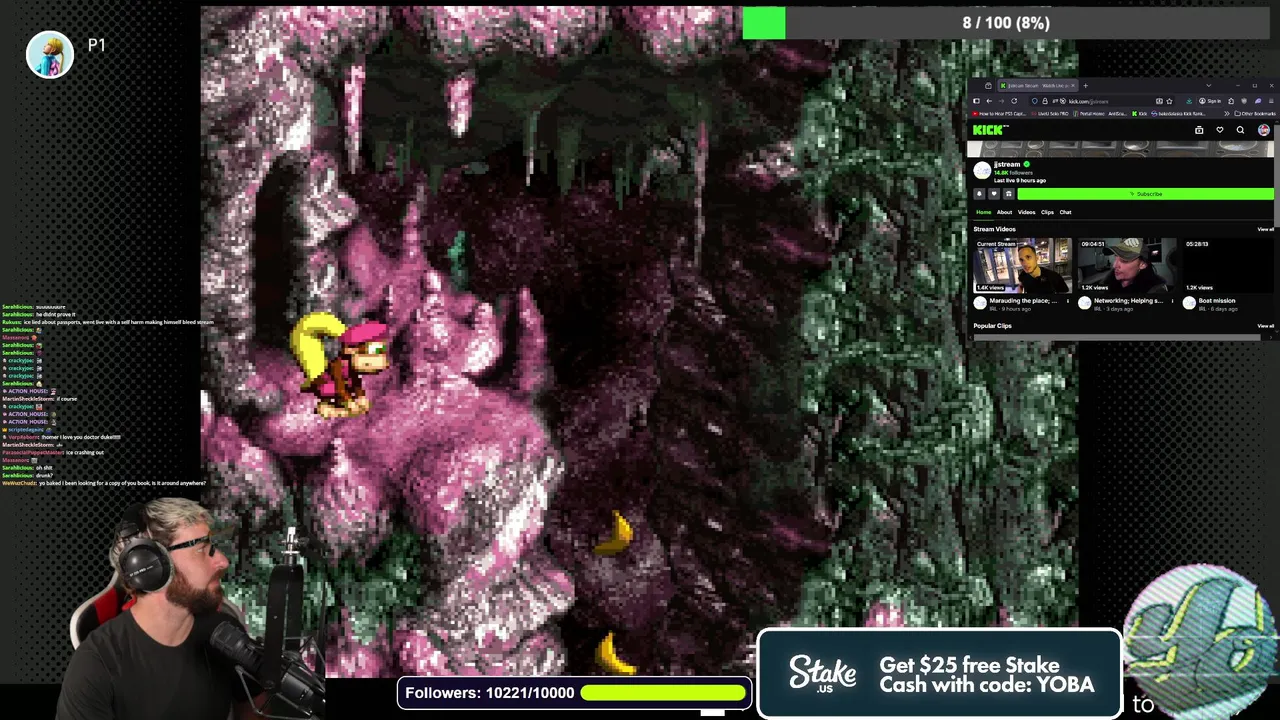Image resolution: width=1280 pixels, height=720 pixels.
Task: Select the jjstream browser tab
Action: point(1038,86)
